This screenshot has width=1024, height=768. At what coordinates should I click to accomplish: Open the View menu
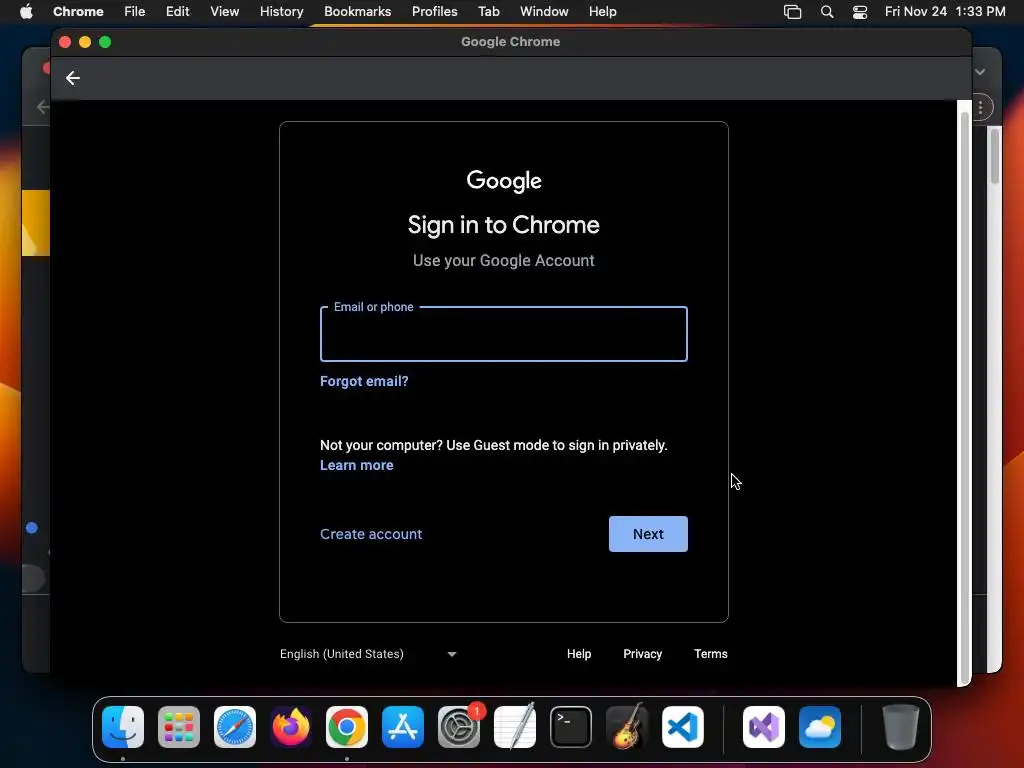click(224, 12)
